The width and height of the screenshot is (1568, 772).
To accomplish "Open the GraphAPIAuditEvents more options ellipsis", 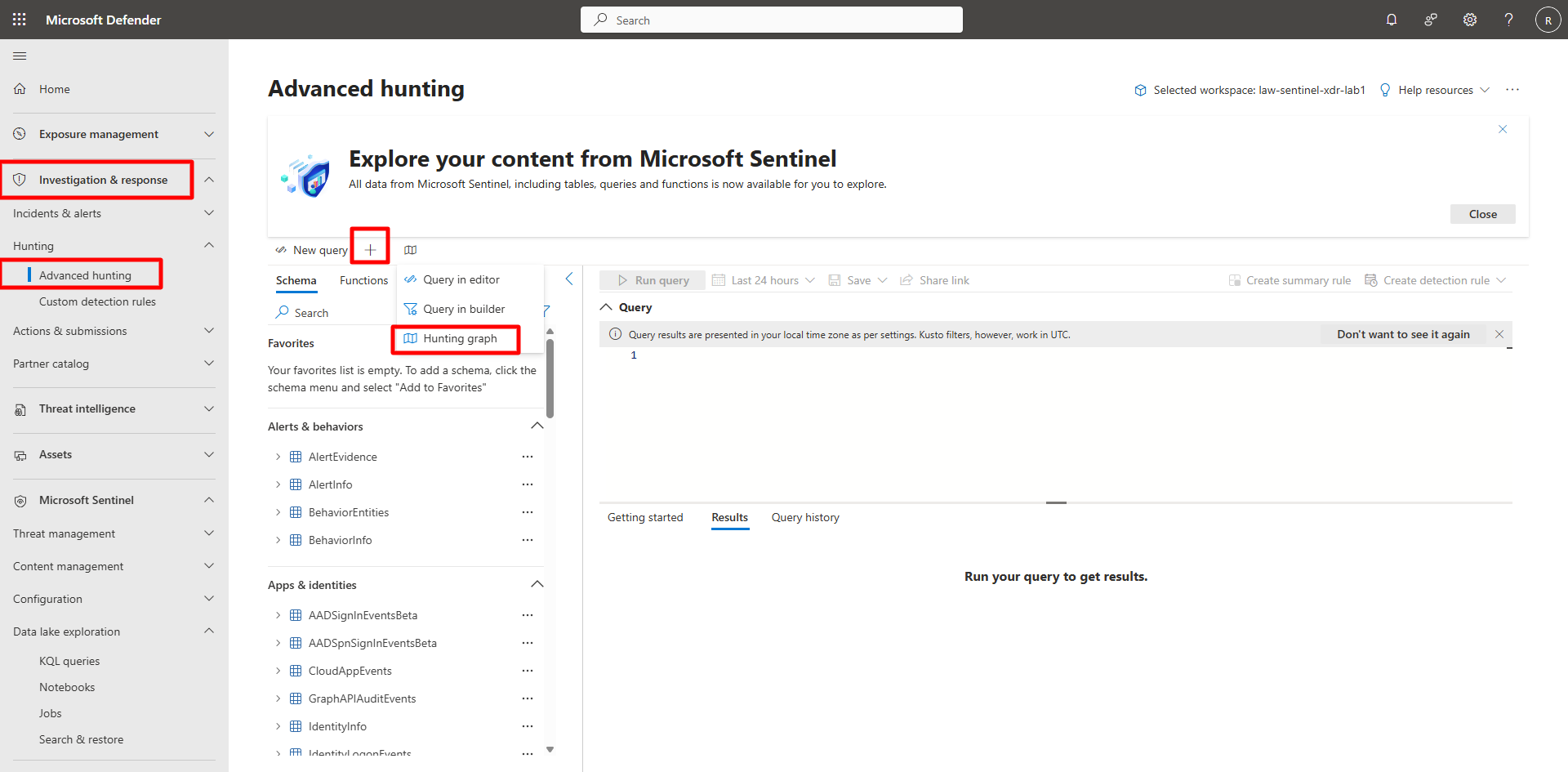I will pyautogui.click(x=528, y=698).
